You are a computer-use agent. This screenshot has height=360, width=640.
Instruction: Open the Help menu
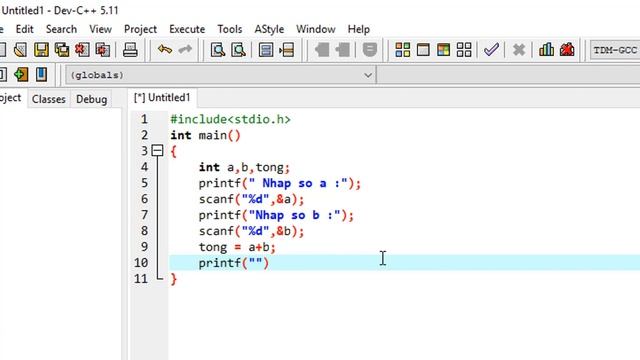tap(359, 29)
